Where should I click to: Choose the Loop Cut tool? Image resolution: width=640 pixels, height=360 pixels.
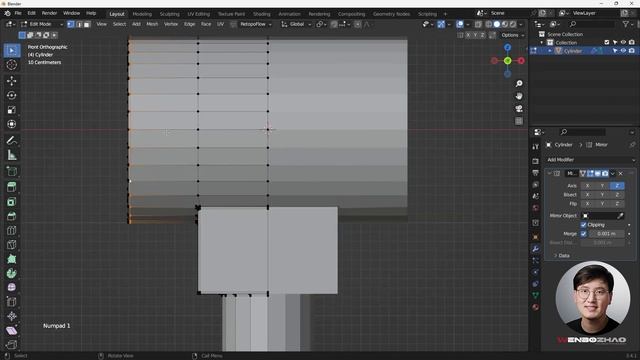click(x=12, y=230)
